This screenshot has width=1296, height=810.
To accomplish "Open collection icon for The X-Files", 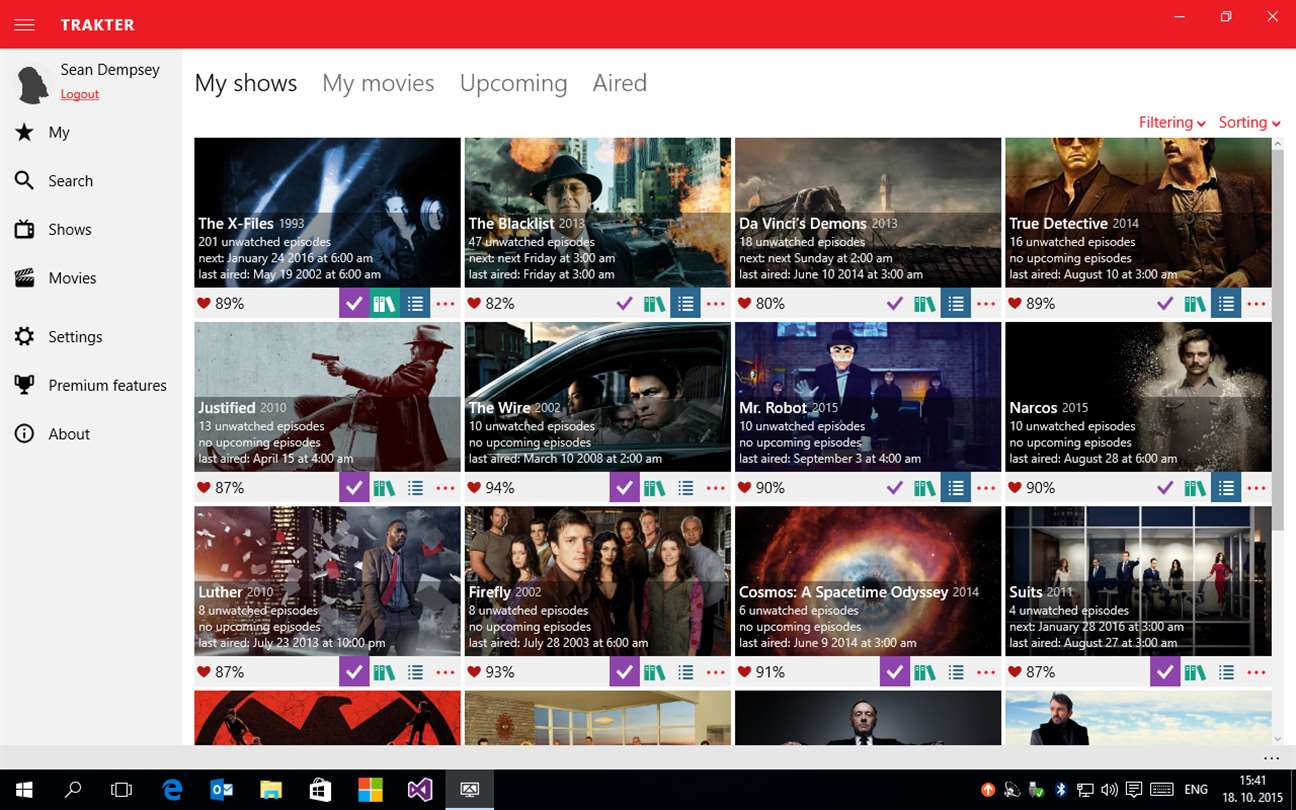I will (385, 303).
